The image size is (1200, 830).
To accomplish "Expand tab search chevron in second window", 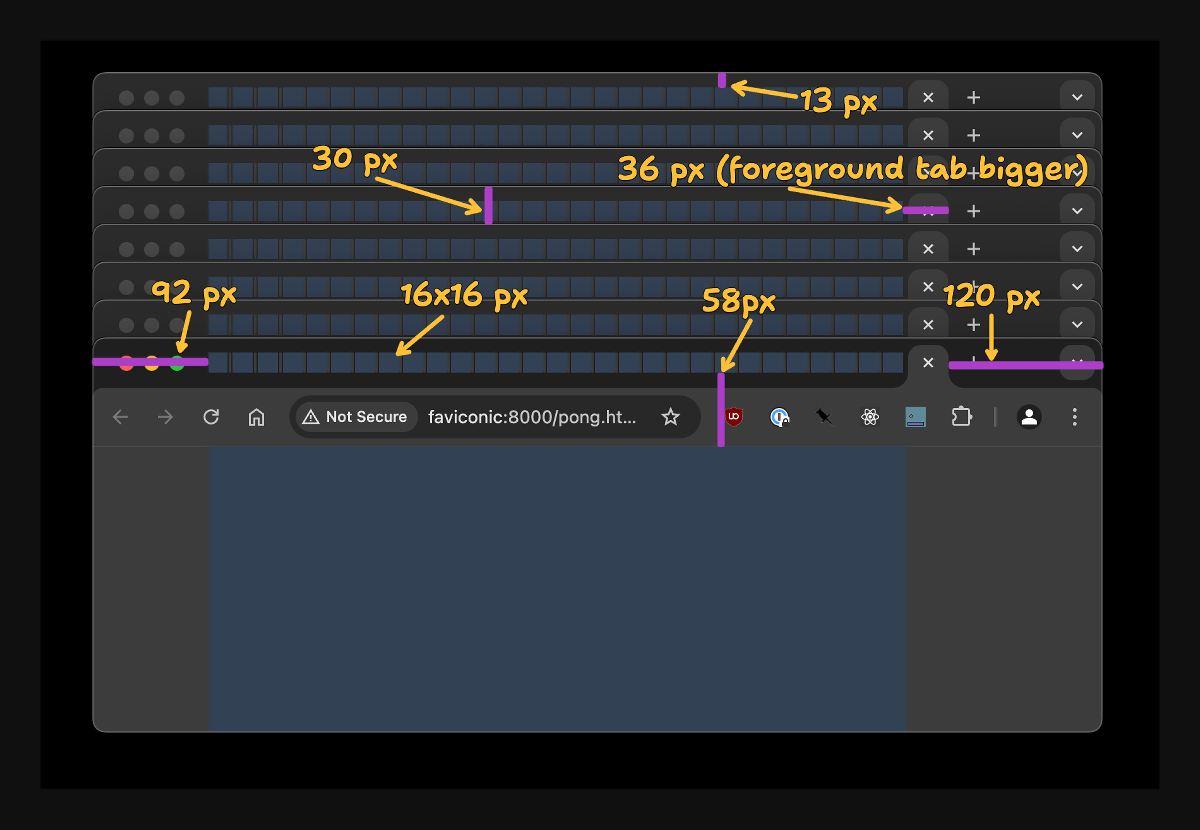I will 1077,135.
